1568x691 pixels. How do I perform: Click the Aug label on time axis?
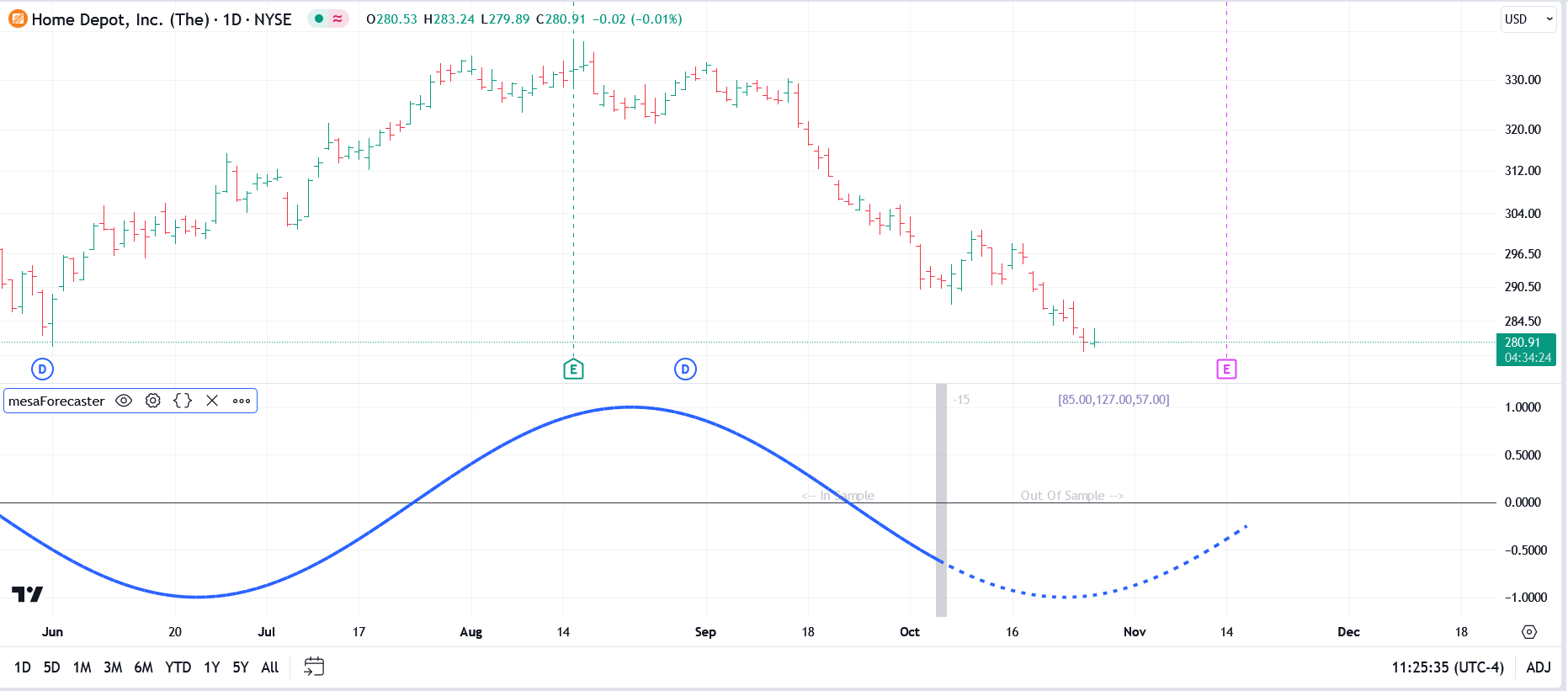click(x=471, y=632)
